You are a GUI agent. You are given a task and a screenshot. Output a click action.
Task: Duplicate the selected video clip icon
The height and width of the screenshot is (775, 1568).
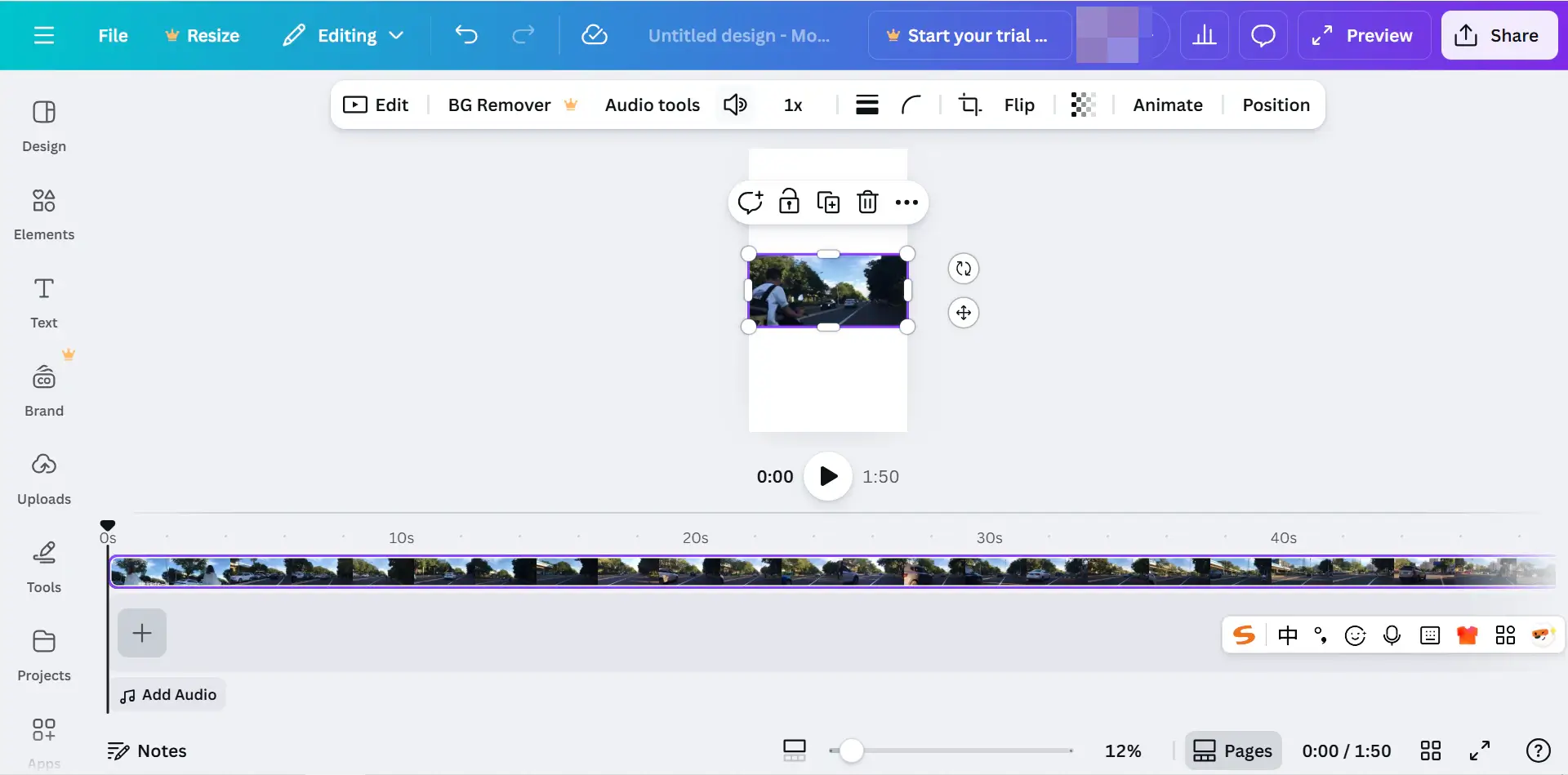829,202
